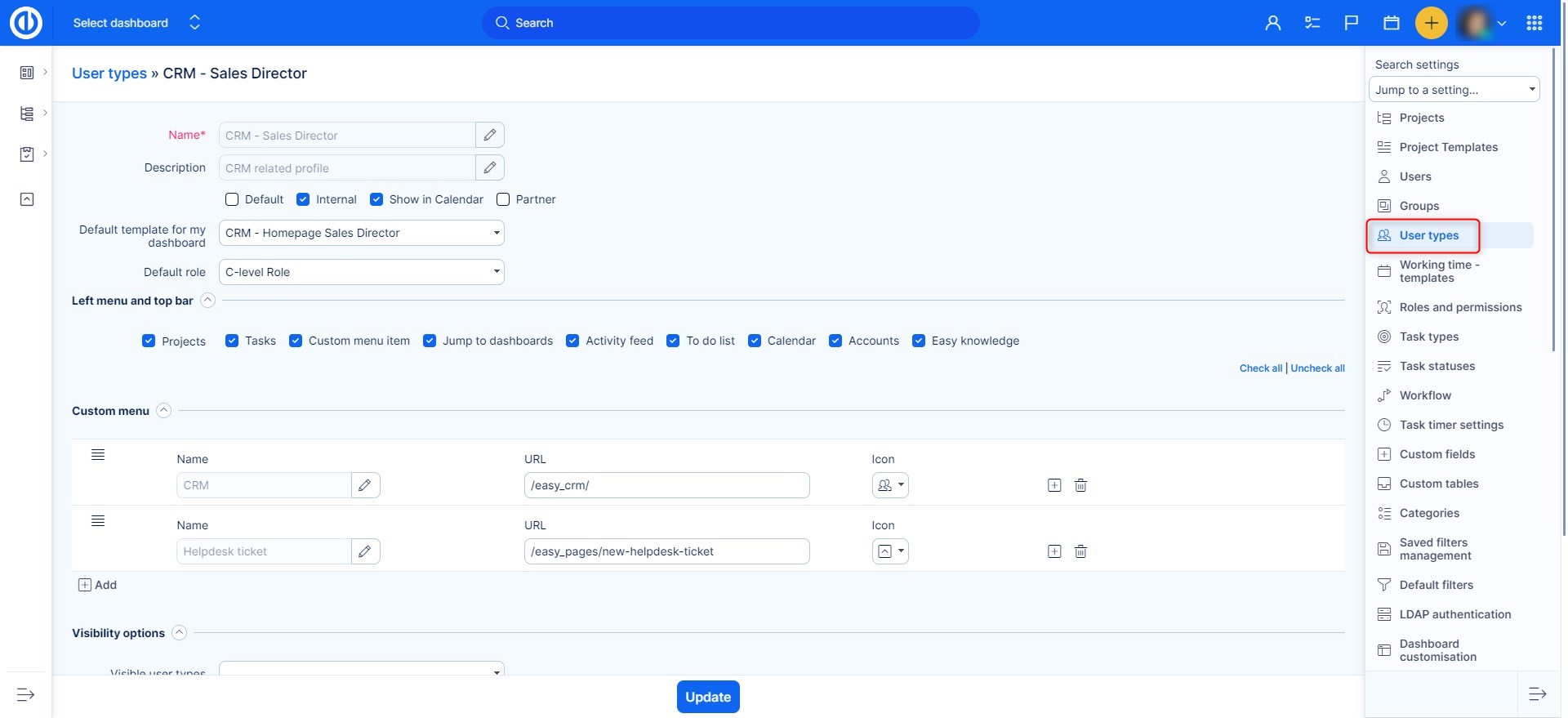Enable the Default checkbox

[x=232, y=199]
